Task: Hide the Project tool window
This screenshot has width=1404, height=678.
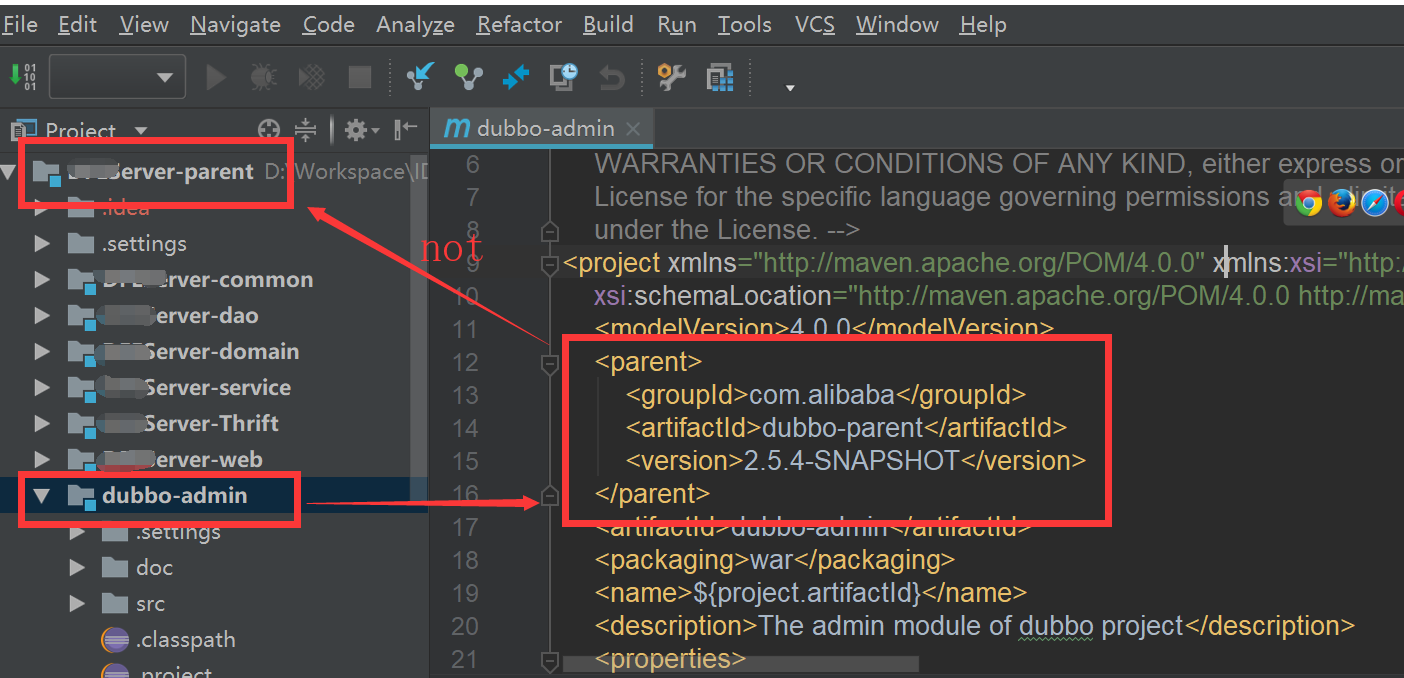Action: tap(406, 129)
